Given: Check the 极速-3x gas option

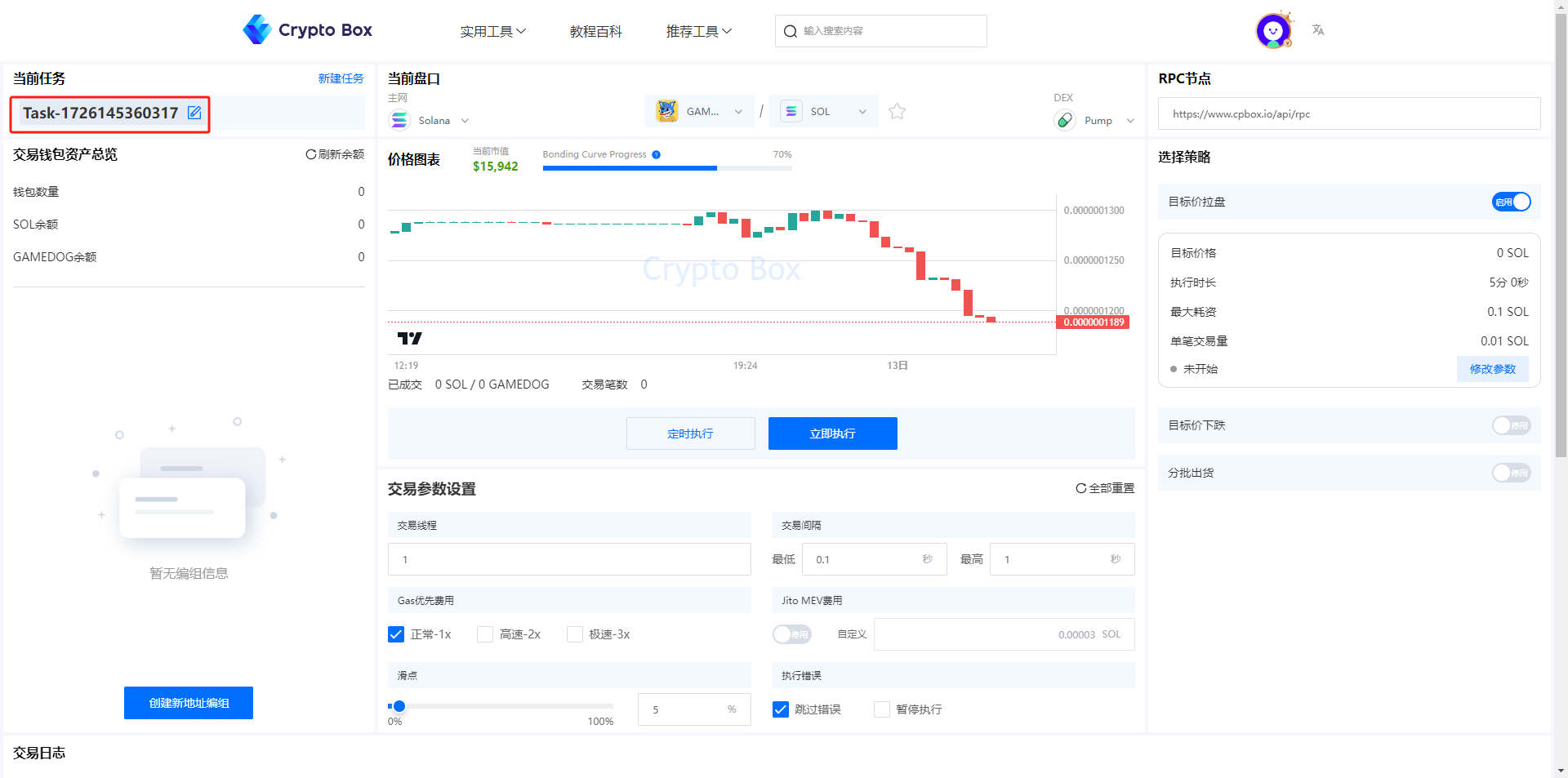Looking at the screenshot, I should 575,634.
